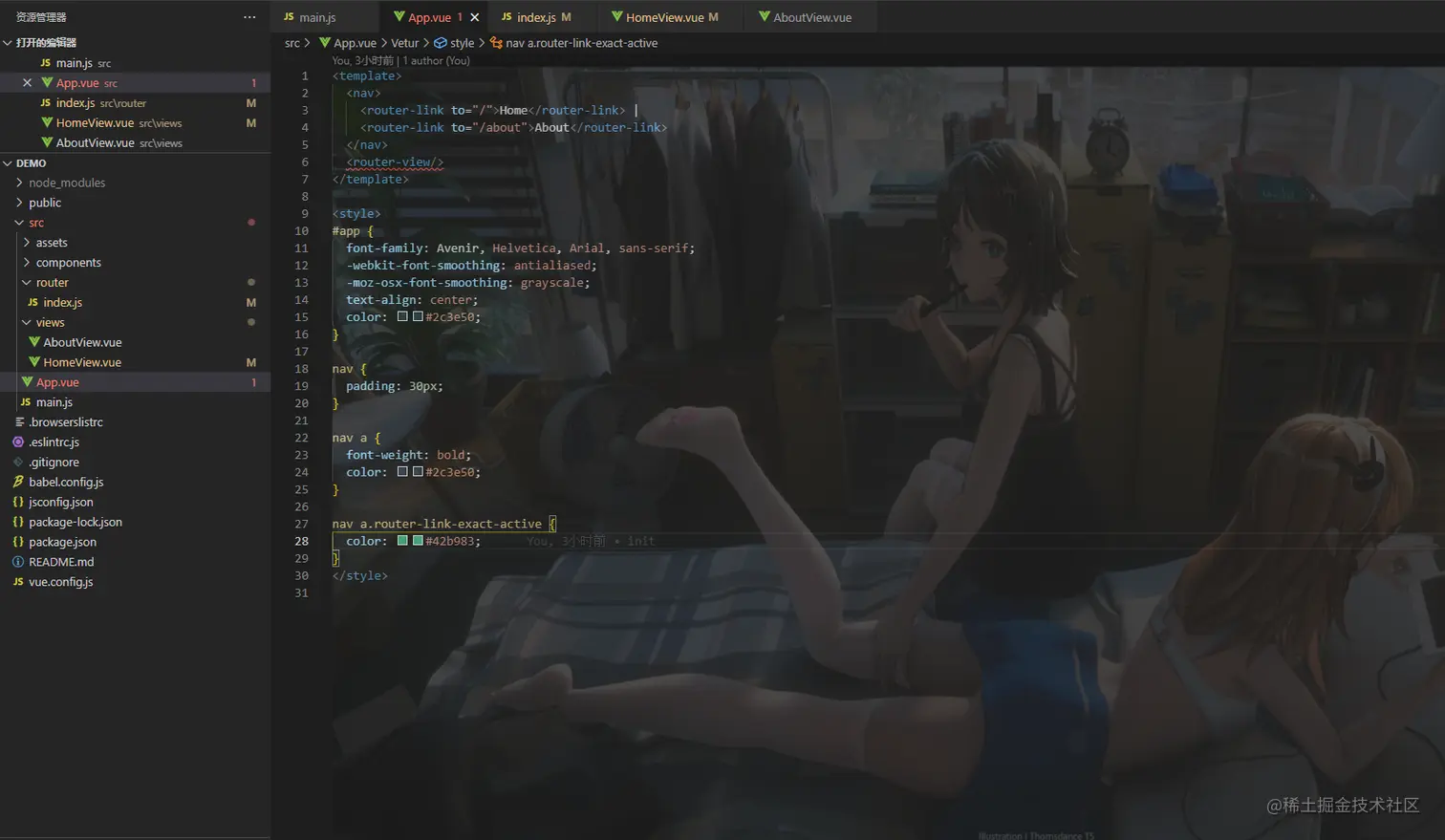Open color picker for #app color #2c3e50

[418, 317]
